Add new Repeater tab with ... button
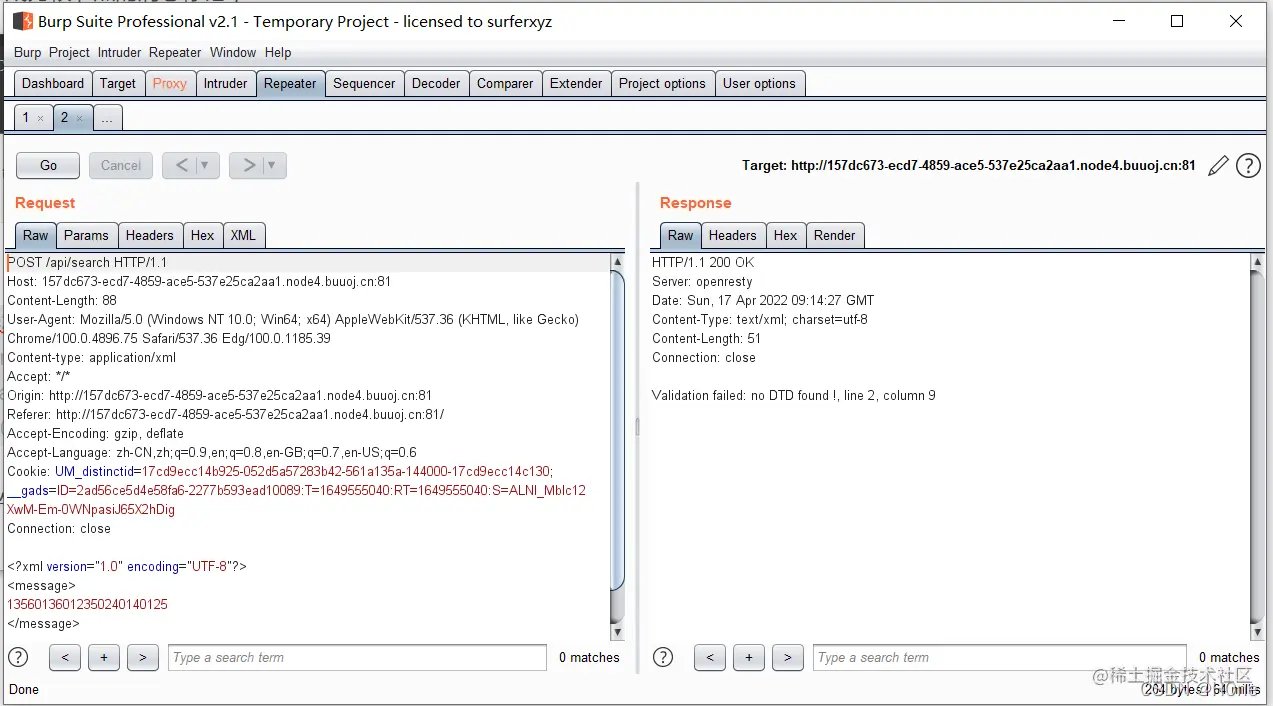Viewport: 1273px width, 706px height. click(x=107, y=118)
